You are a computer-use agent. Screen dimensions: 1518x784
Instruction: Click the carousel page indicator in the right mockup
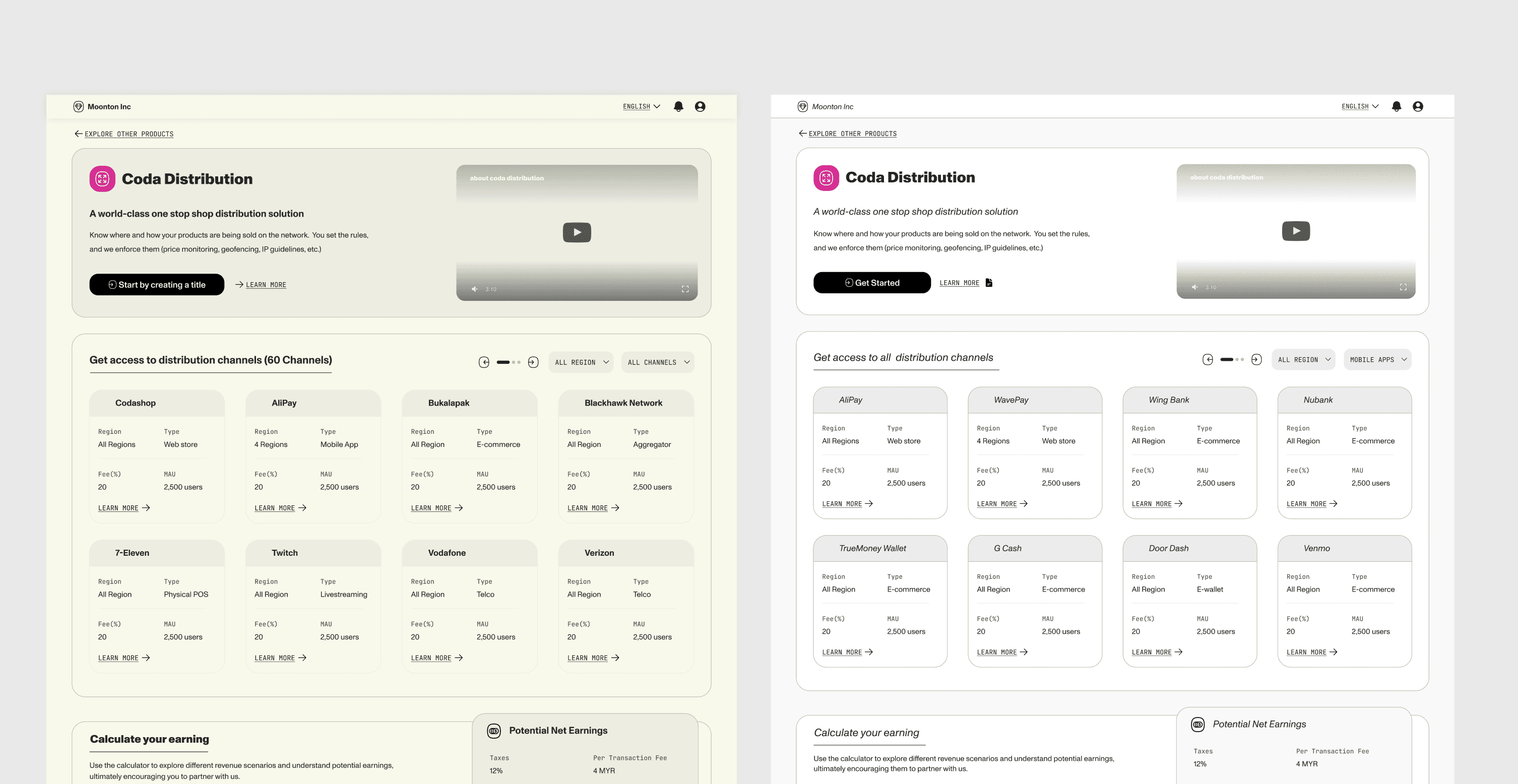point(1232,359)
